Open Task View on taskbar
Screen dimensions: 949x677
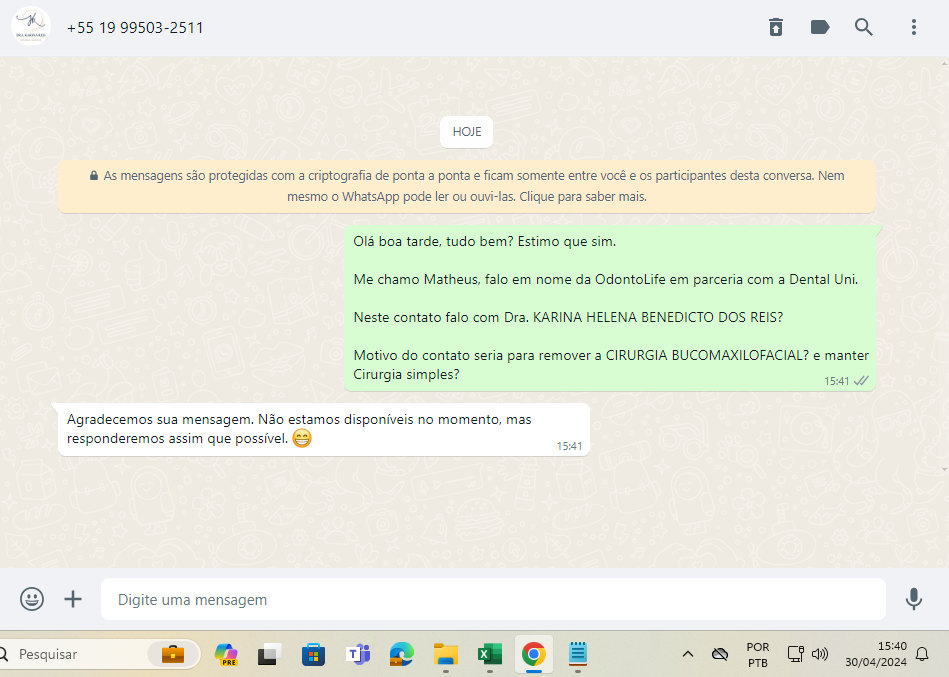click(269, 654)
